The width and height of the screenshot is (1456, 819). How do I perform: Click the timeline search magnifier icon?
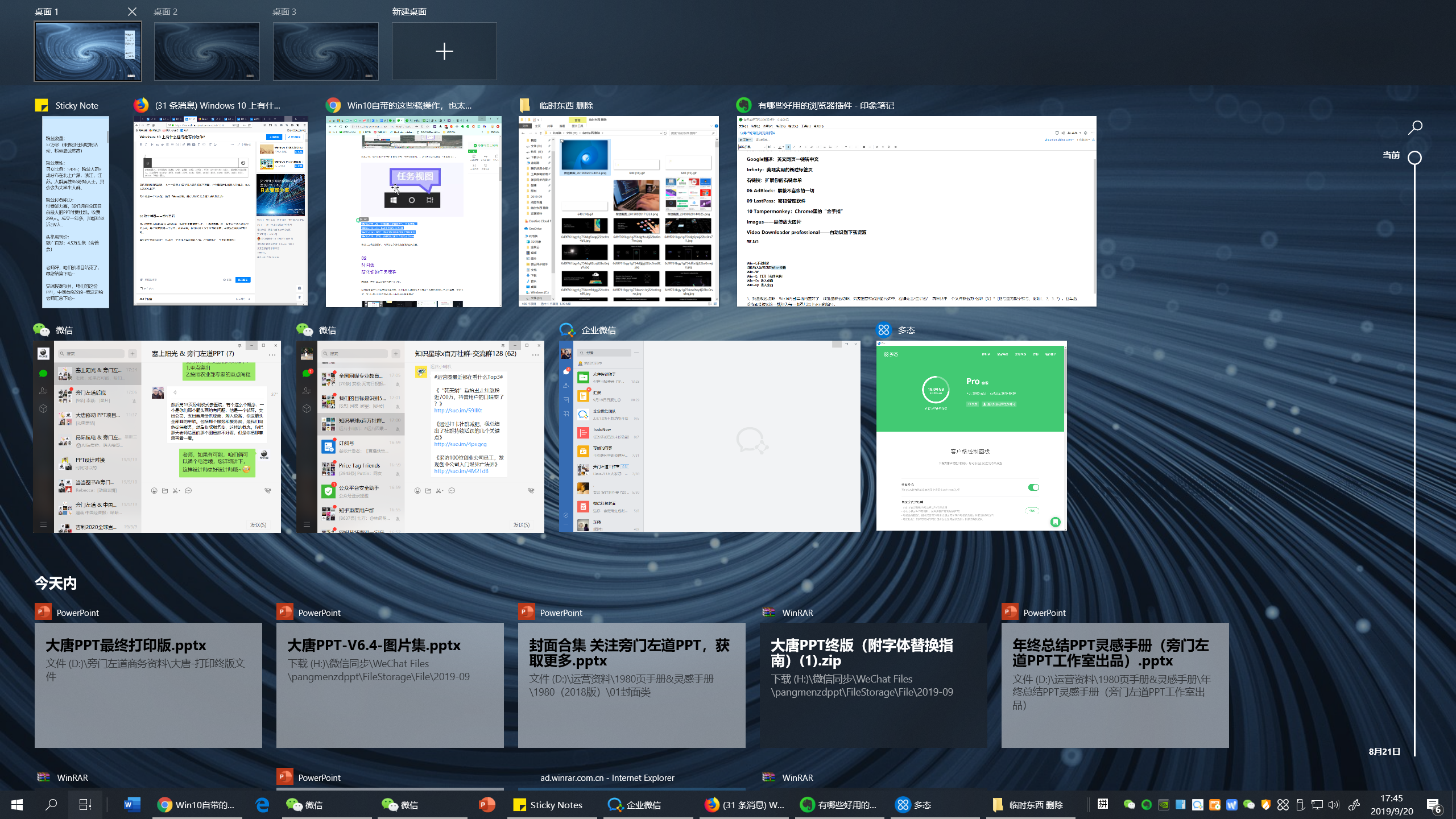point(1415,127)
